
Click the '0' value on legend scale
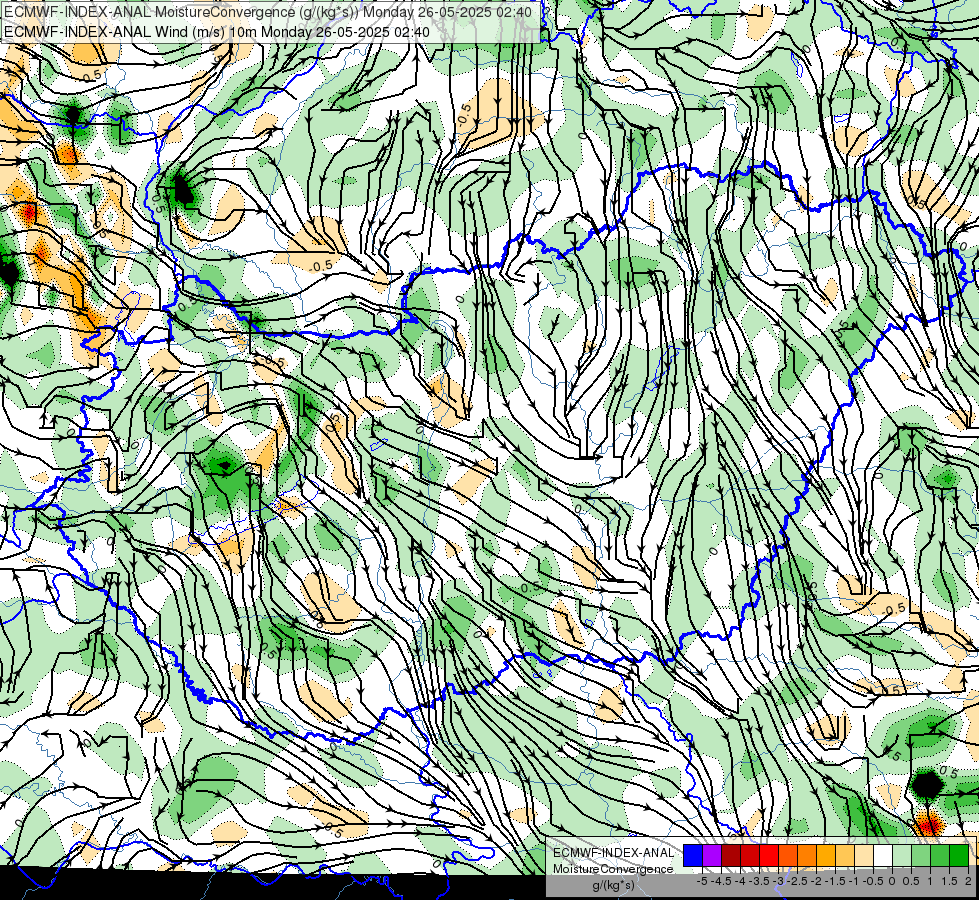tap(892, 881)
